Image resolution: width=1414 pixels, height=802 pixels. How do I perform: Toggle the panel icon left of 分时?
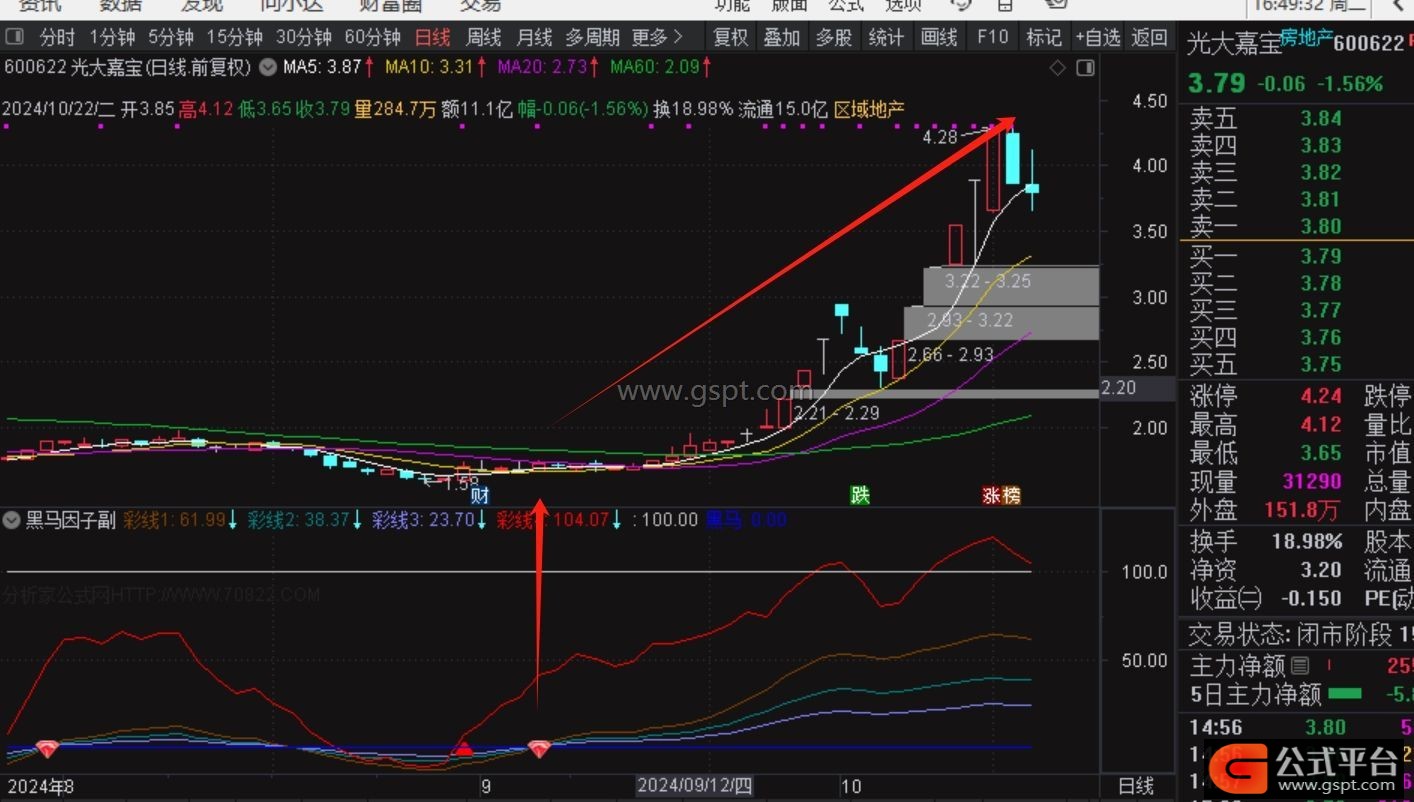14,38
